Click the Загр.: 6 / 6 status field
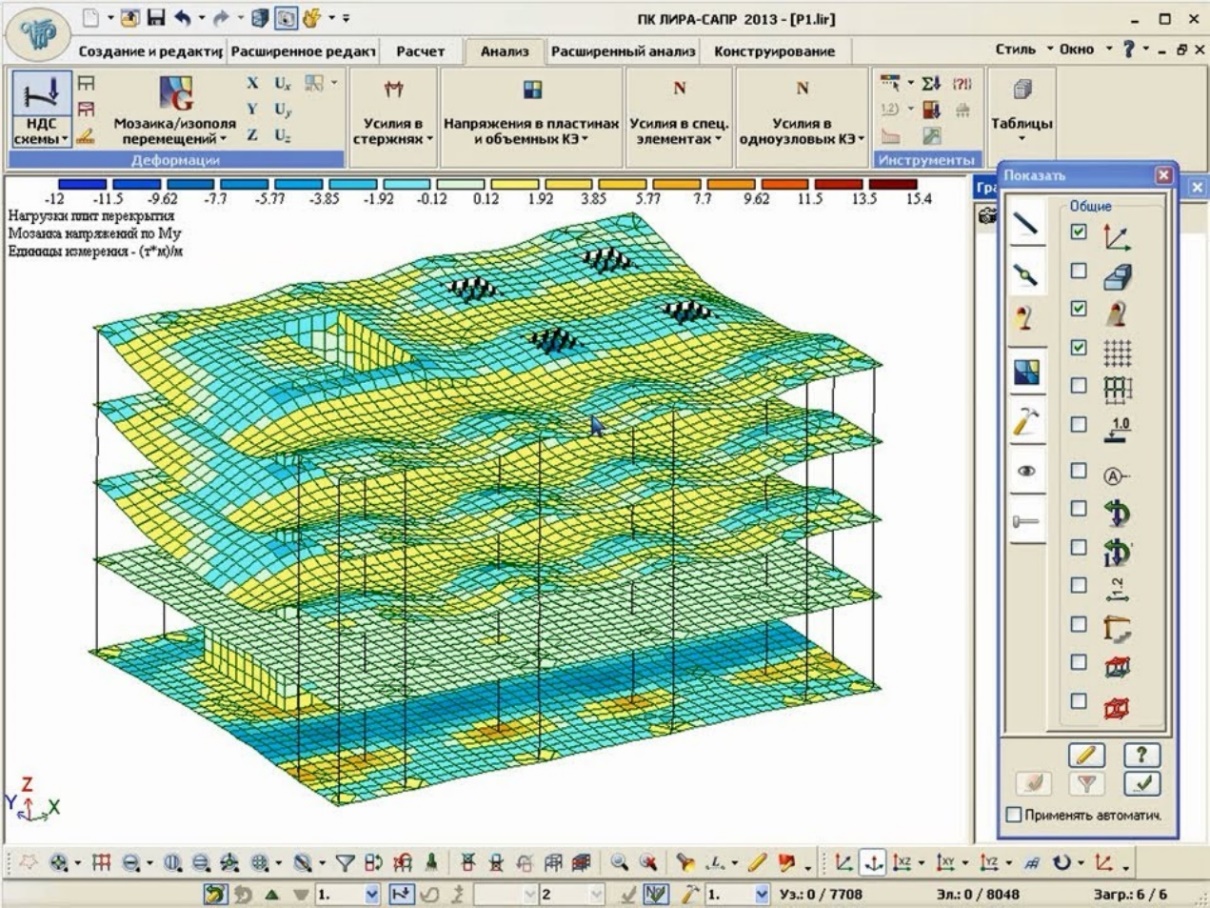Screen dimensions: 1210x908 click(1130, 893)
